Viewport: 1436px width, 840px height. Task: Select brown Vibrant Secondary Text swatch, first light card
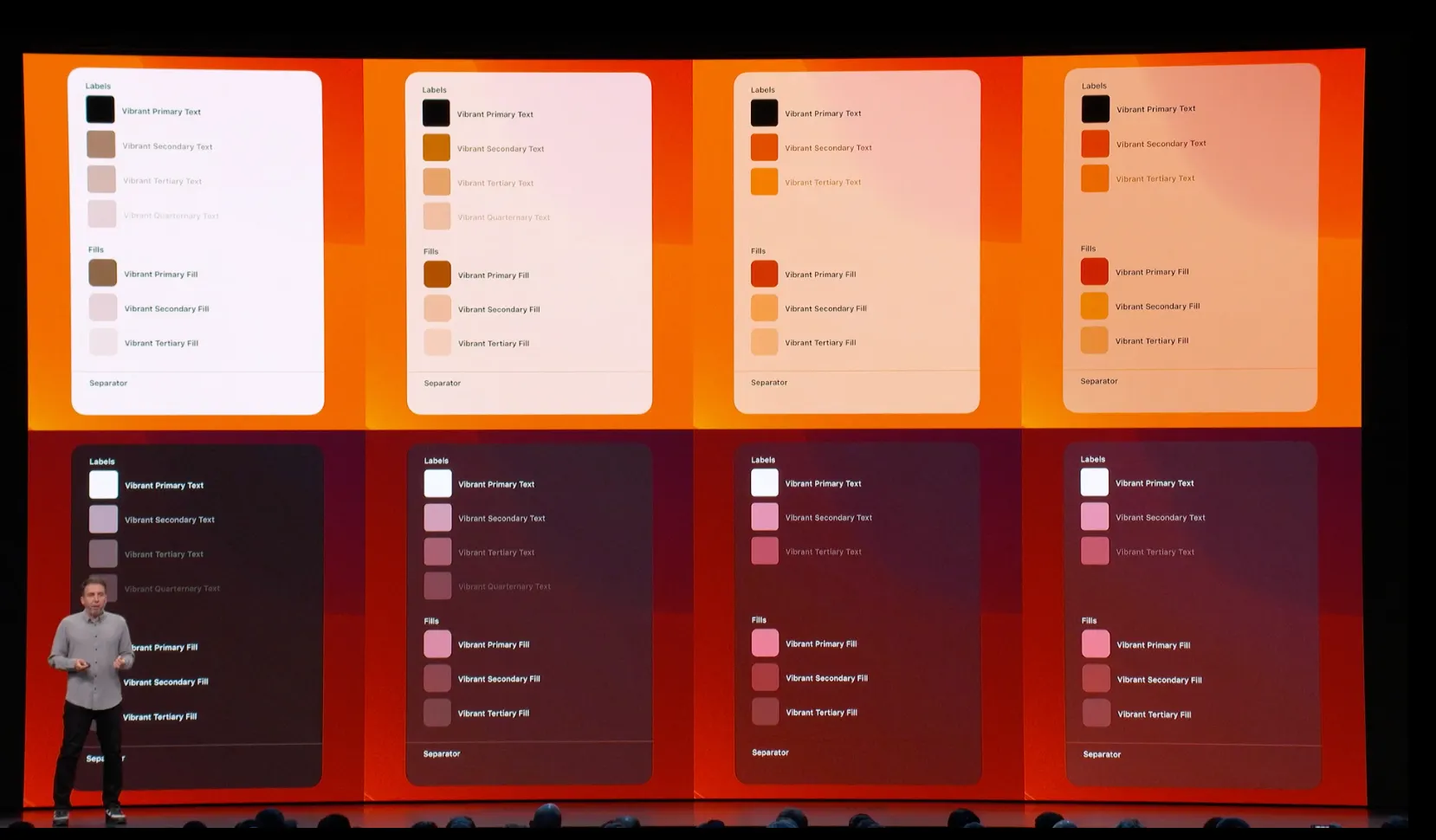tap(101, 145)
